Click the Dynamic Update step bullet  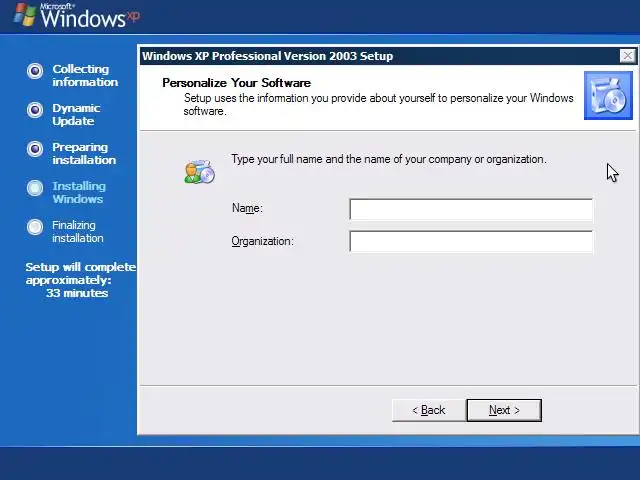[35, 110]
